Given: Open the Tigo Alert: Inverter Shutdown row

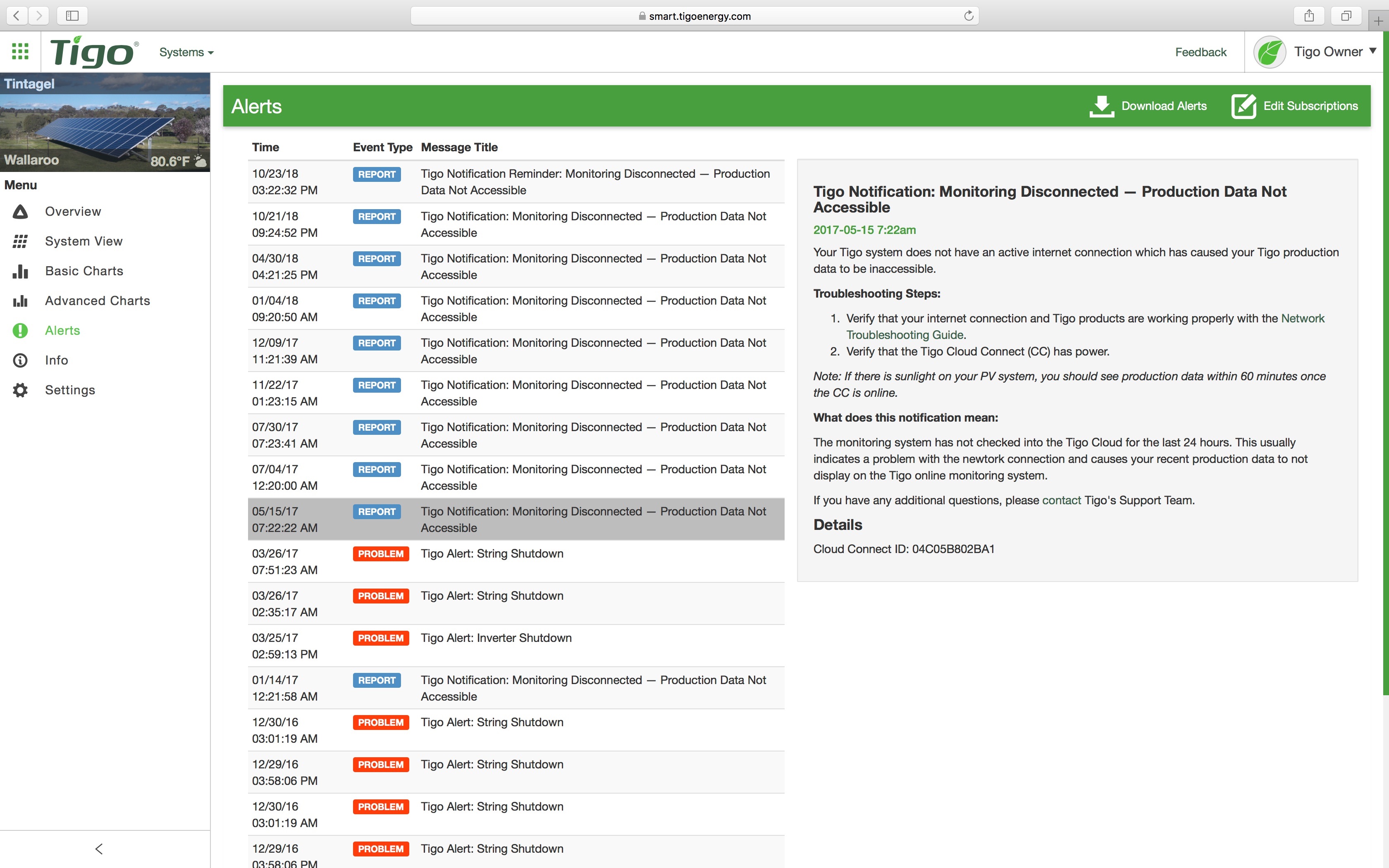Looking at the screenshot, I should pyautogui.click(x=516, y=646).
